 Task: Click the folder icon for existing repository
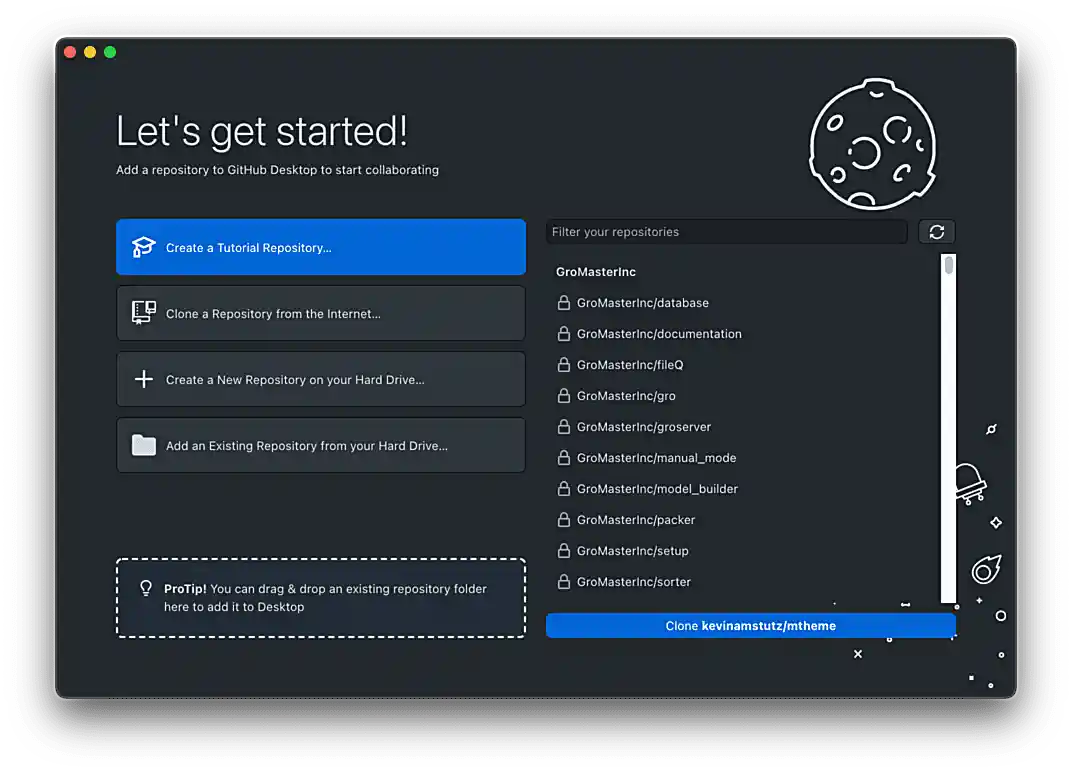[144, 445]
